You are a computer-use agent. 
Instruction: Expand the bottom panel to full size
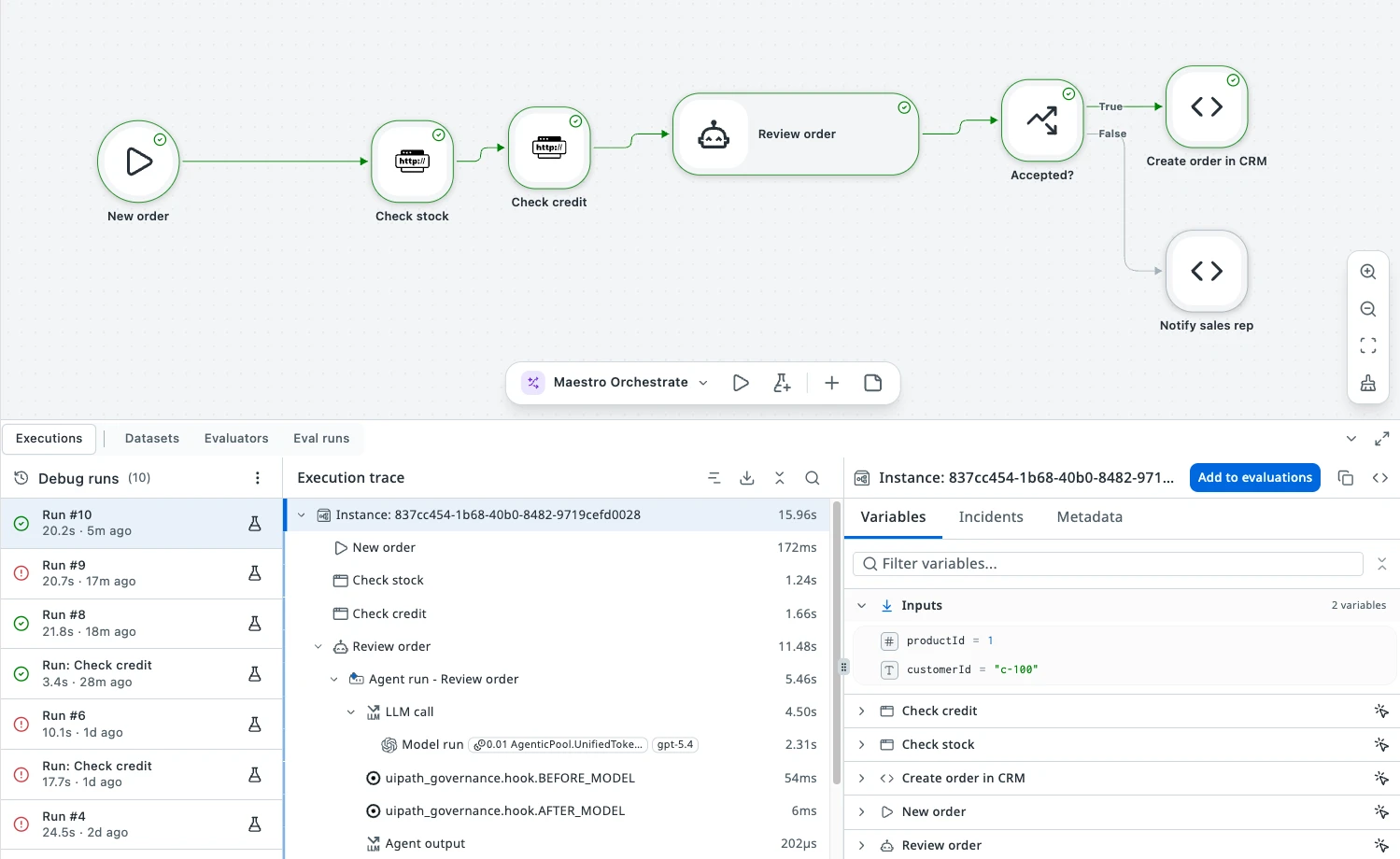coord(1382,439)
